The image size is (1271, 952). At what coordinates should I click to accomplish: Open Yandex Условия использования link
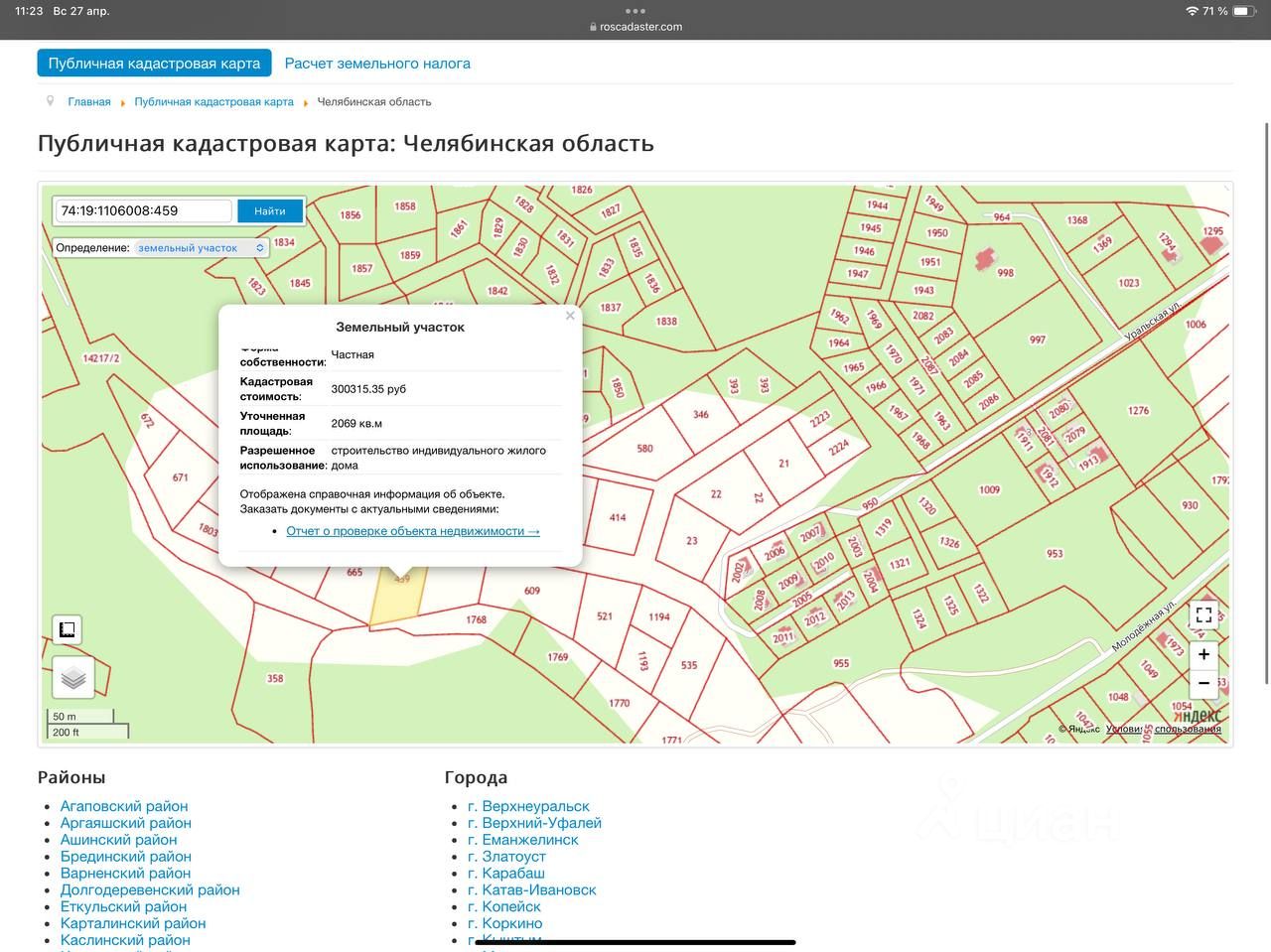(x=1163, y=729)
